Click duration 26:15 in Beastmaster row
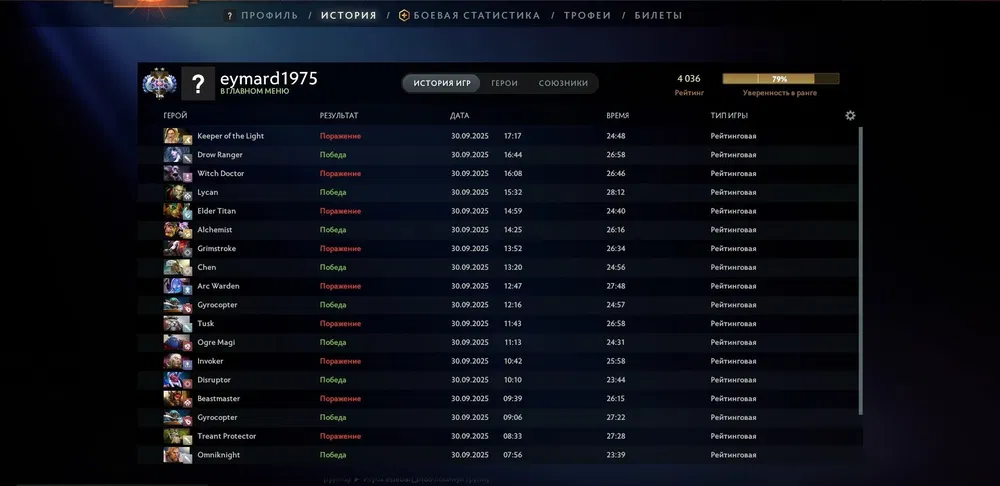Image resolution: width=1000 pixels, height=486 pixels. (x=615, y=399)
